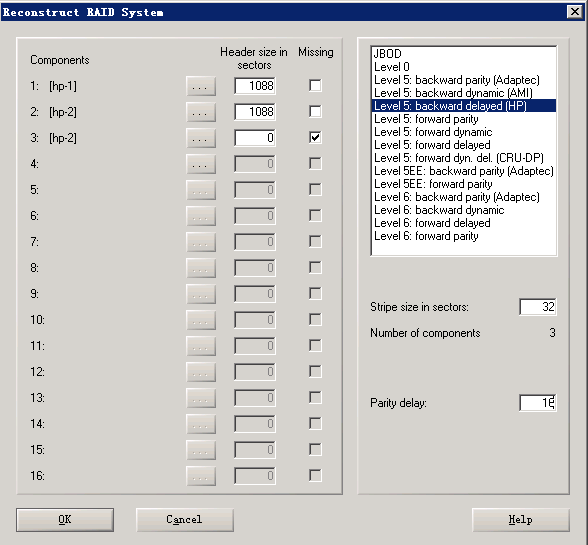Toggle Missing checkbox in row 6
This screenshot has height=545, width=588.
(x=315, y=215)
